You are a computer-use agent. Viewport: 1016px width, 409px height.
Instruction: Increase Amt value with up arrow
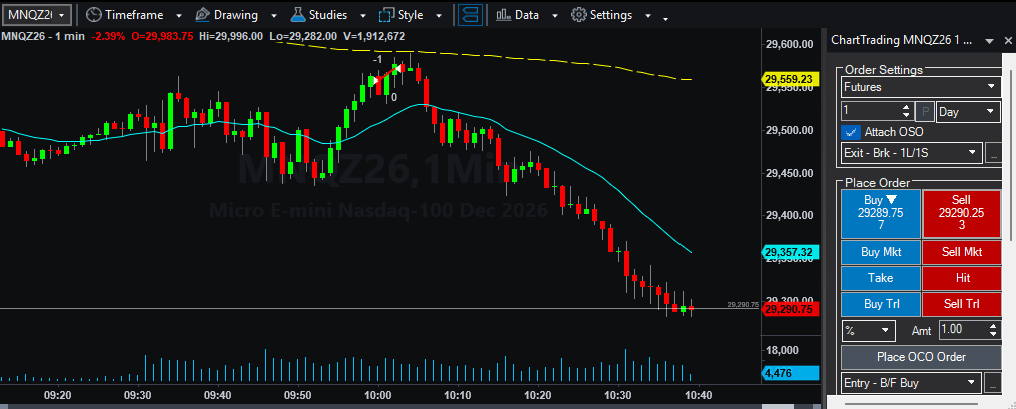[995, 325]
